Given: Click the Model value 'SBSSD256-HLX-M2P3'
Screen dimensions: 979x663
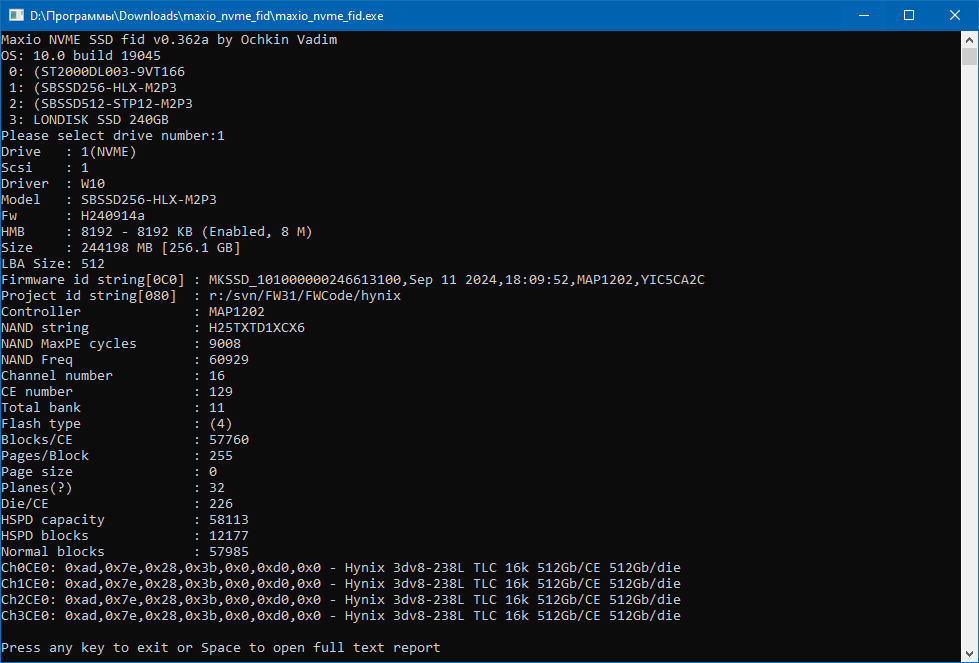Looking at the screenshot, I should pos(149,200).
